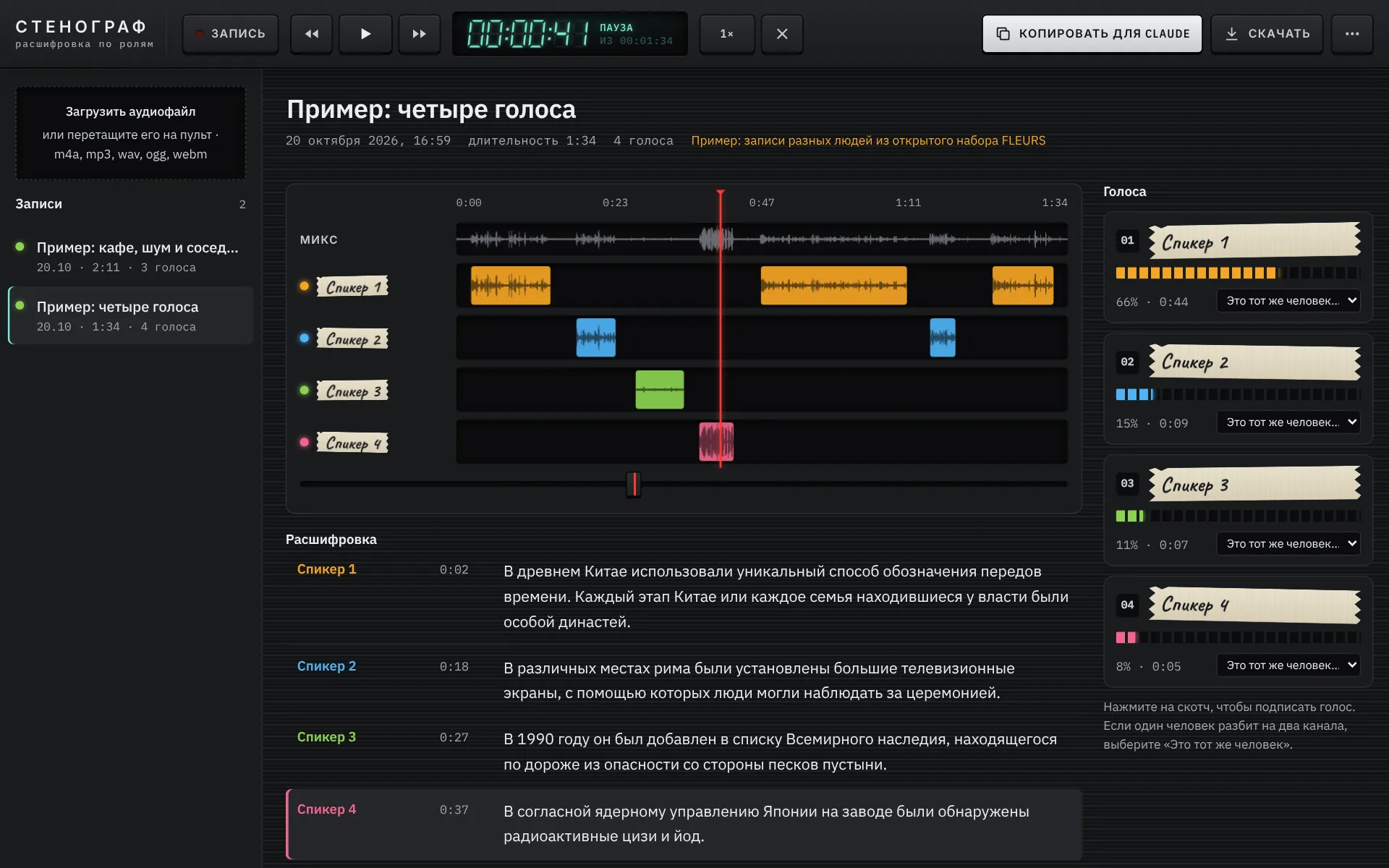Click the first blue Спикер 2 clip

pyautogui.click(x=596, y=338)
